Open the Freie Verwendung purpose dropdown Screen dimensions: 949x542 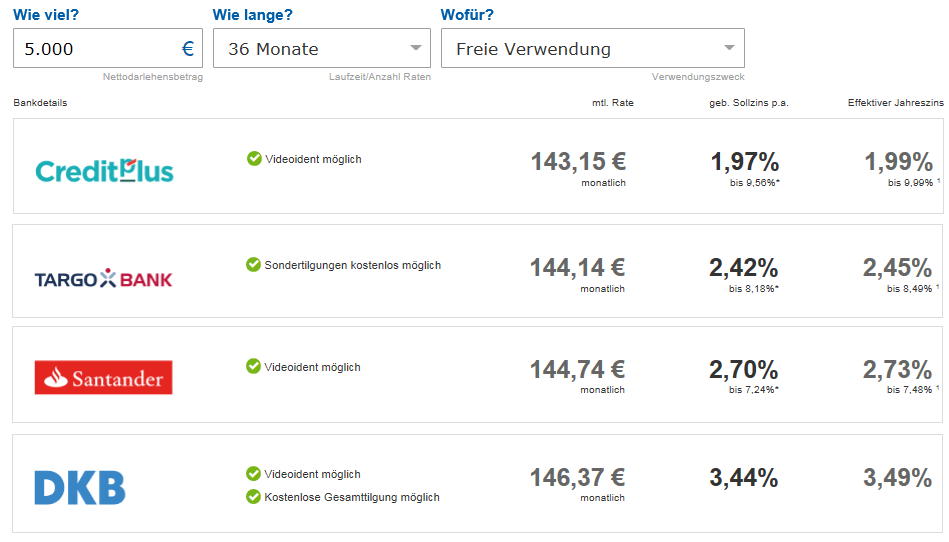(x=593, y=48)
